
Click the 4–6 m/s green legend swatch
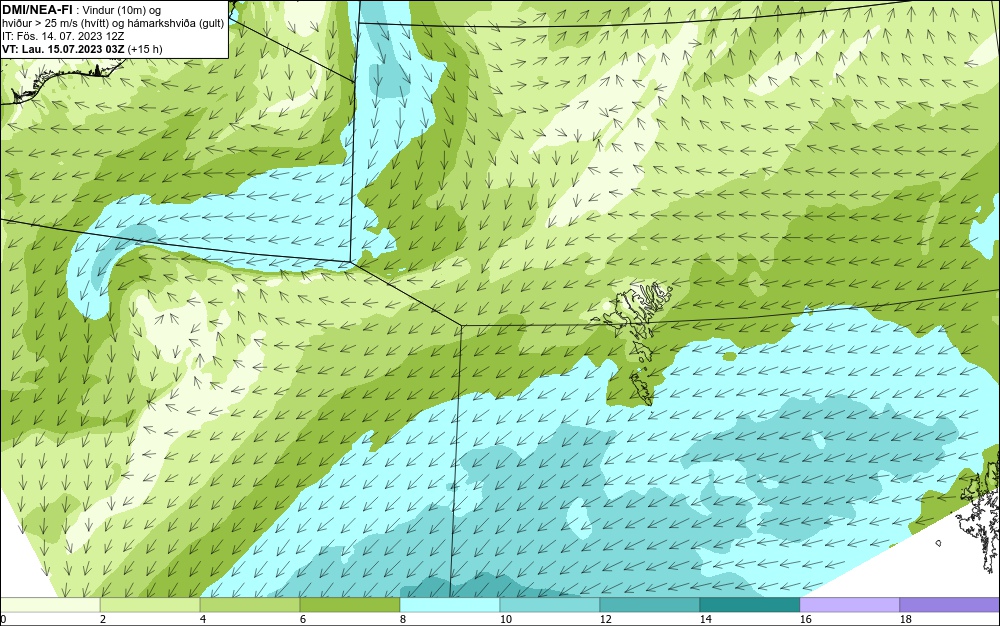tap(250, 605)
